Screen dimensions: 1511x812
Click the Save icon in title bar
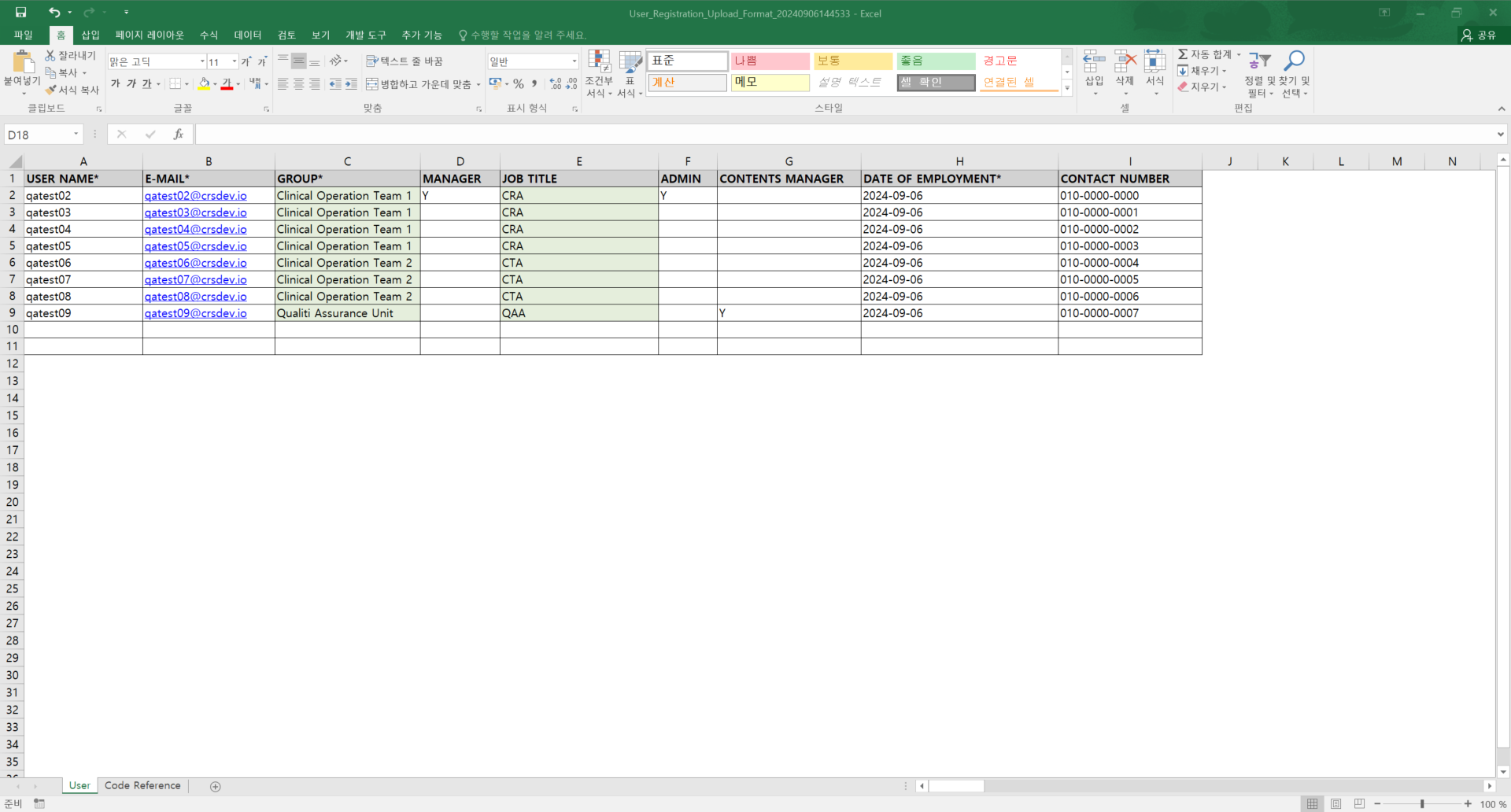[x=21, y=13]
